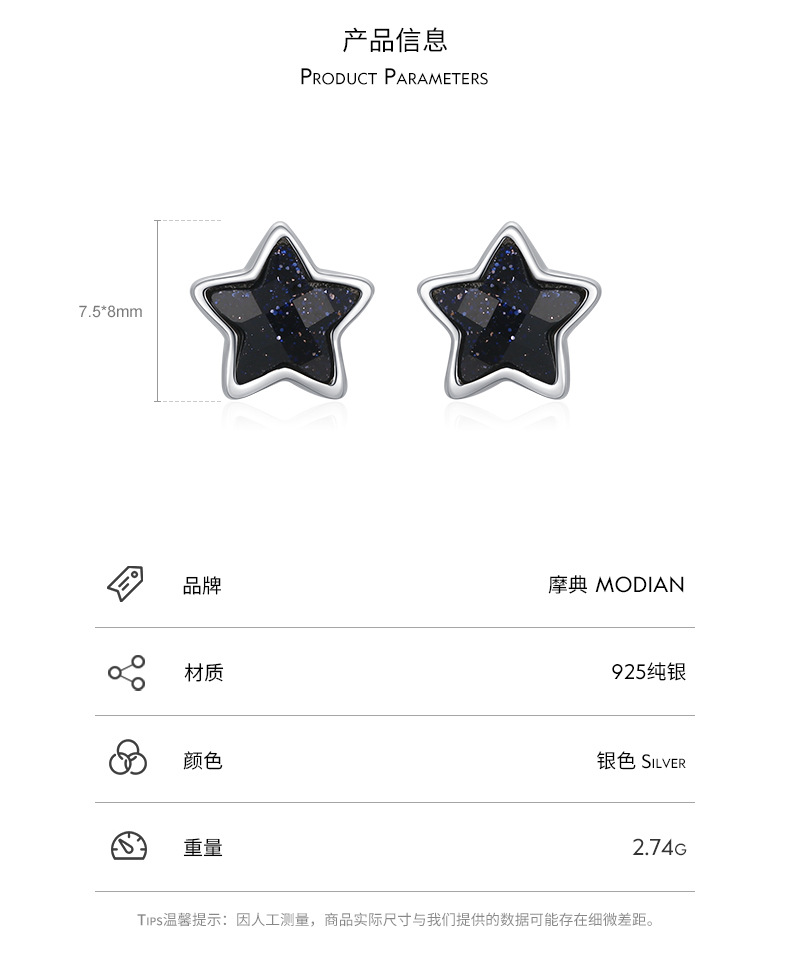This screenshot has height=975, width=790.
Task: Click the vertical dimension measurement line
Action: point(158,311)
